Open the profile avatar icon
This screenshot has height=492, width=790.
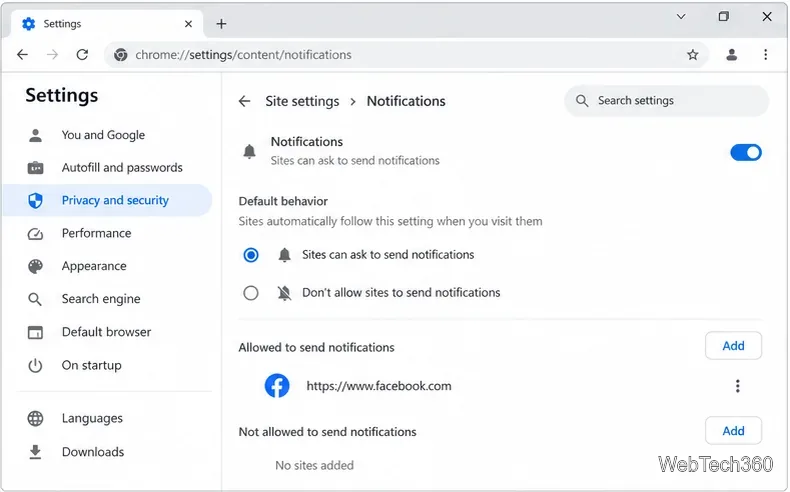[x=732, y=54]
